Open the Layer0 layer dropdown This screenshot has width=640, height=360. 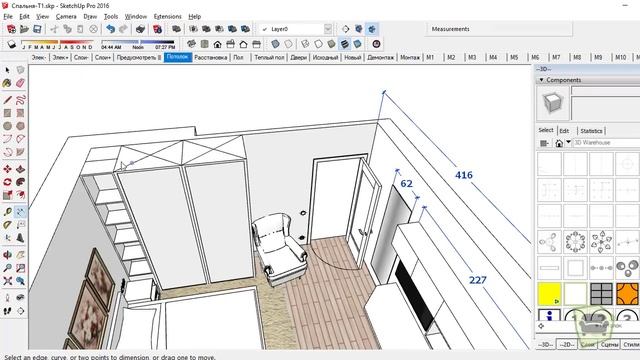[328, 29]
